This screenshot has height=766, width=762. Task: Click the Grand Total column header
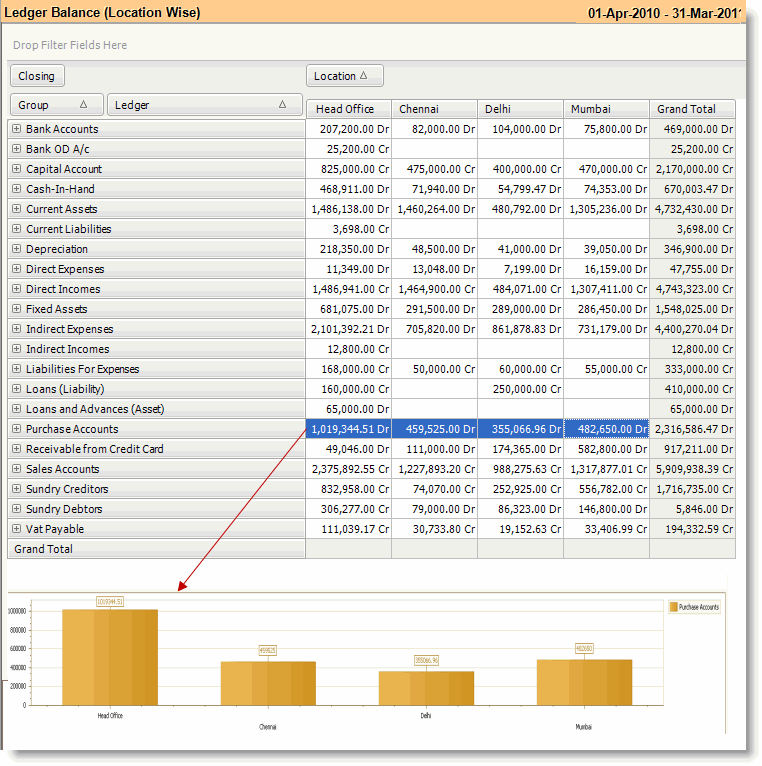(692, 109)
